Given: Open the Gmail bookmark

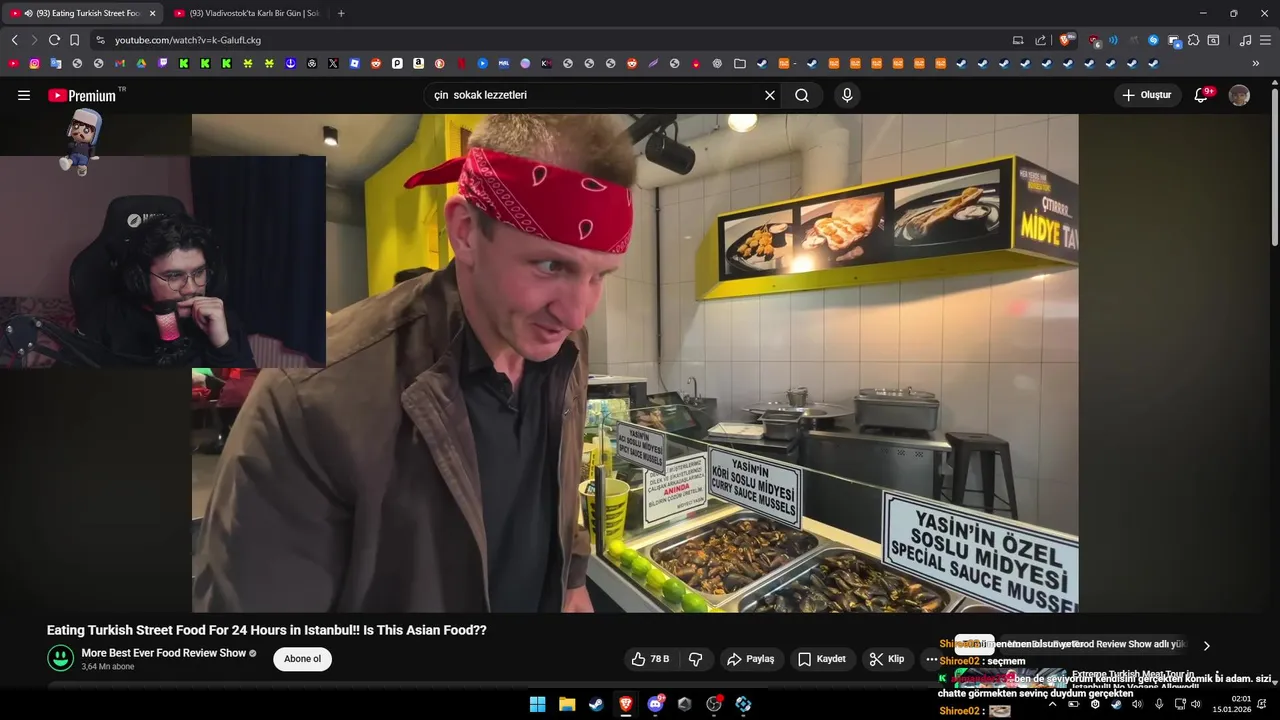Looking at the screenshot, I should click(119, 63).
